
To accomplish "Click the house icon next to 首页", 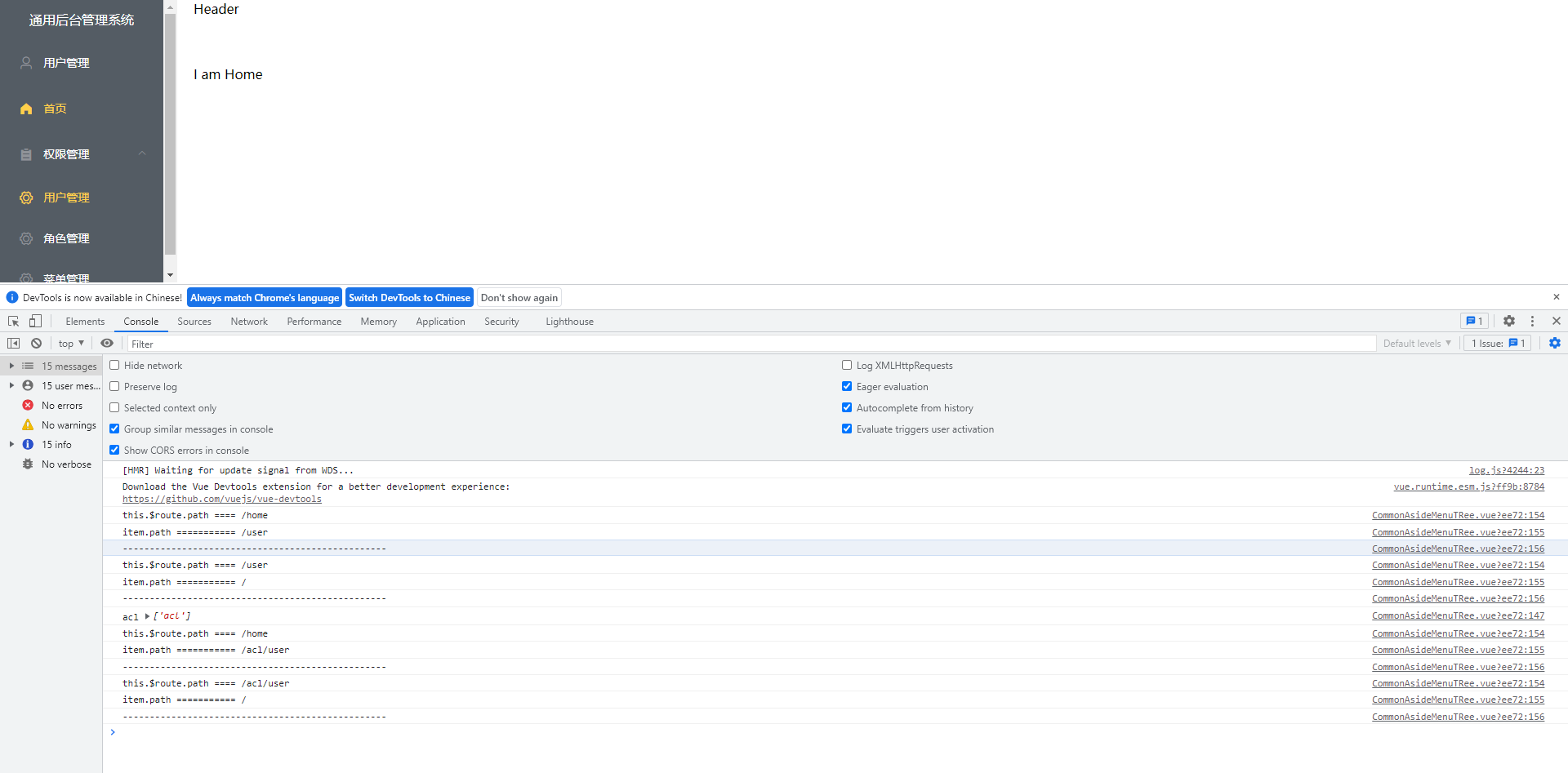I will [26, 109].
